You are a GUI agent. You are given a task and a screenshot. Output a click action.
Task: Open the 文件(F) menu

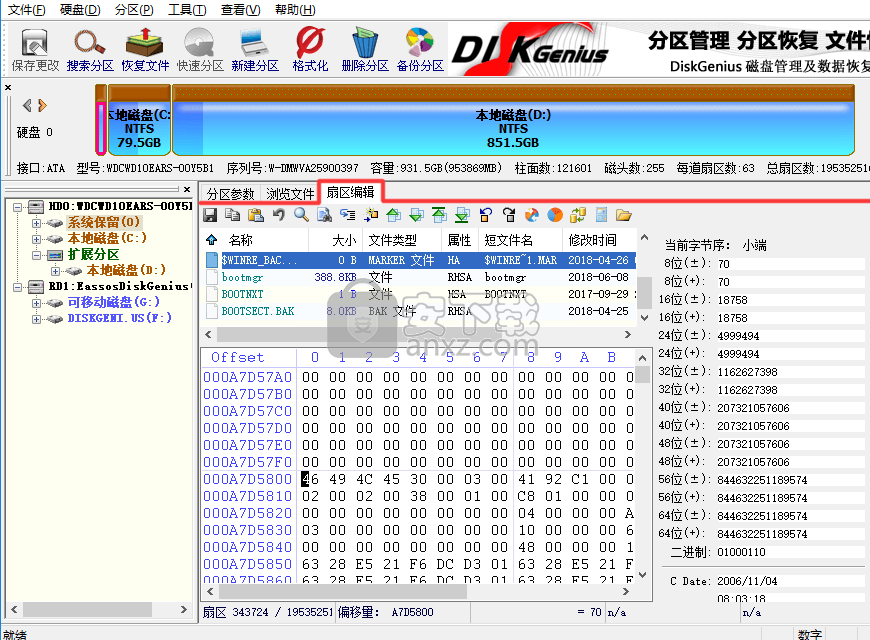26,10
